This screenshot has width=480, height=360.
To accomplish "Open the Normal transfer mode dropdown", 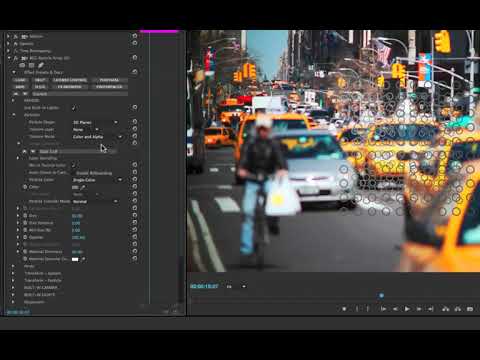I will pos(95,201).
